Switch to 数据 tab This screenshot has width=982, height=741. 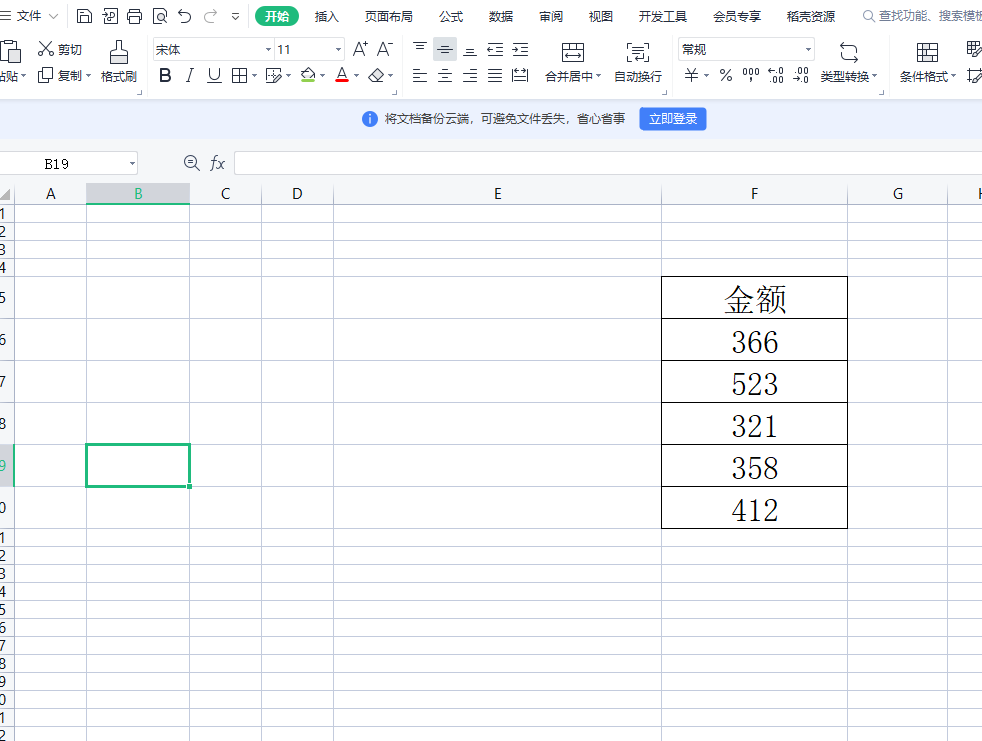501,16
